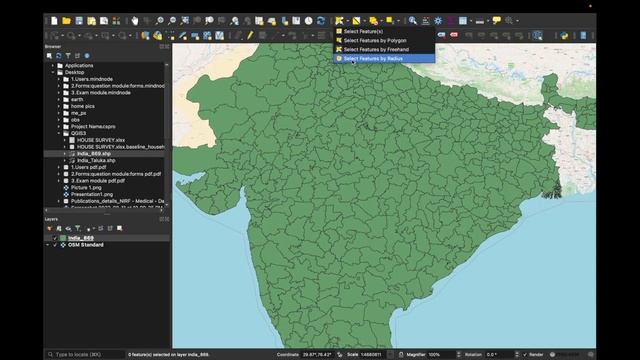Click the Coordinate value field

318,355
